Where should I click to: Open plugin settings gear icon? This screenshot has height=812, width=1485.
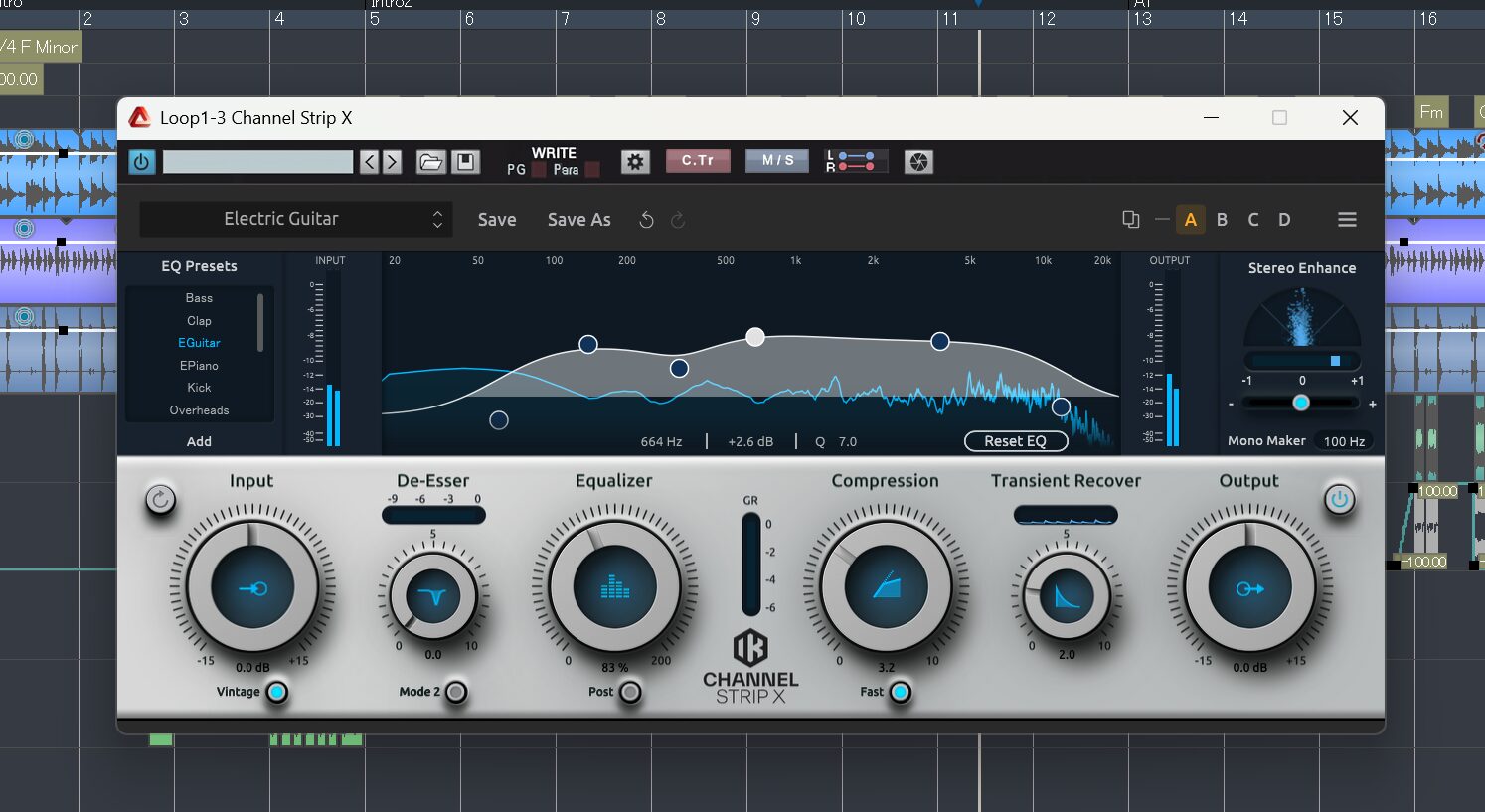[635, 162]
